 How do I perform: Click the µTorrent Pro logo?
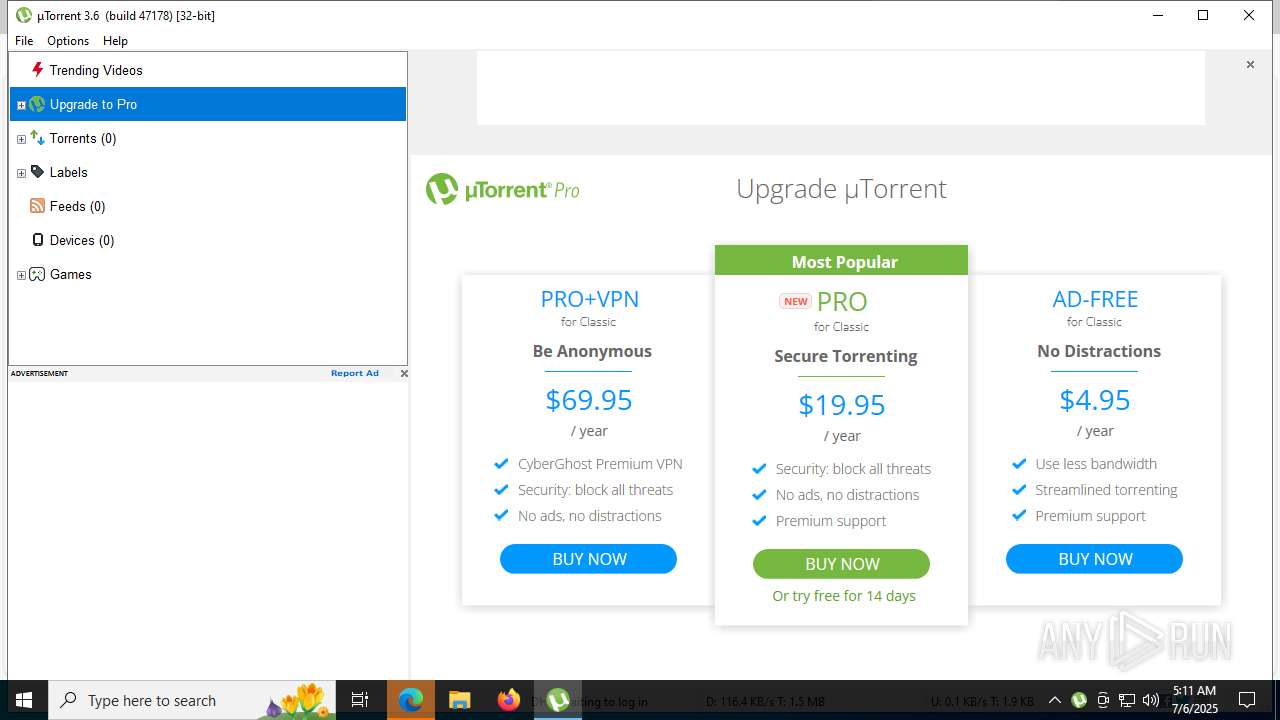pyautogui.click(x=503, y=189)
